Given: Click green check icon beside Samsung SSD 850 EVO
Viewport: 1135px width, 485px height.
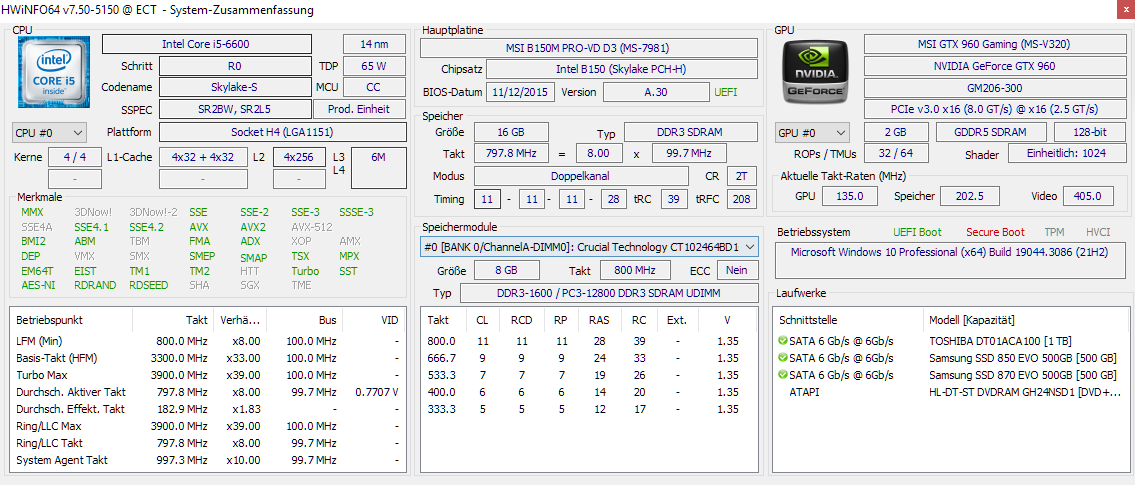Looking at the screenshot, I should (x=782, y=358).
